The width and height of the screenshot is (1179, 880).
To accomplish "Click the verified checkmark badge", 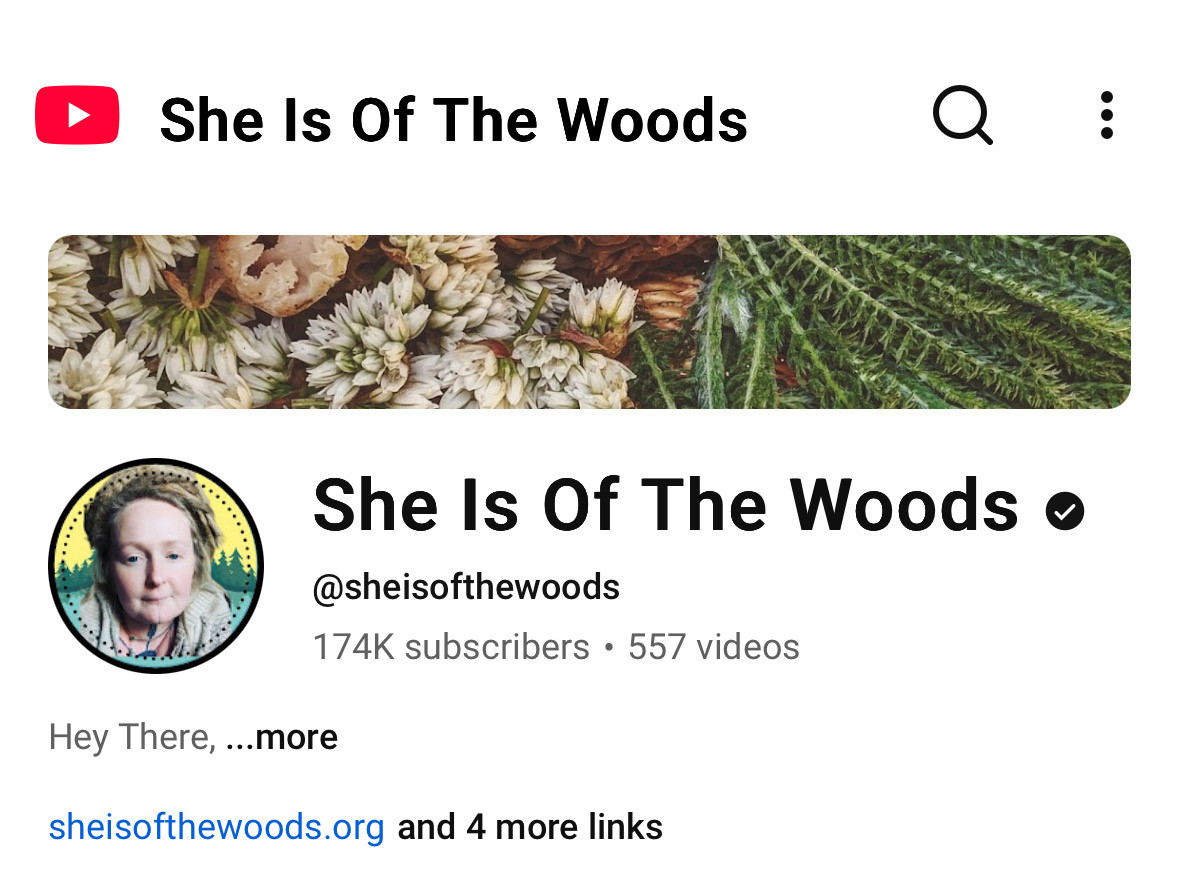I will (1065, 511).
